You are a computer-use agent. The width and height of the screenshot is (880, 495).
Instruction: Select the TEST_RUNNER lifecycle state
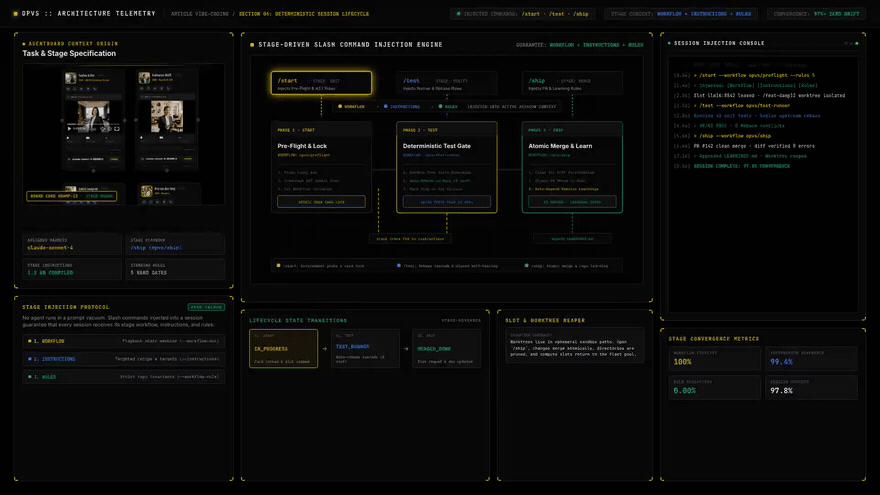[365, 349]
